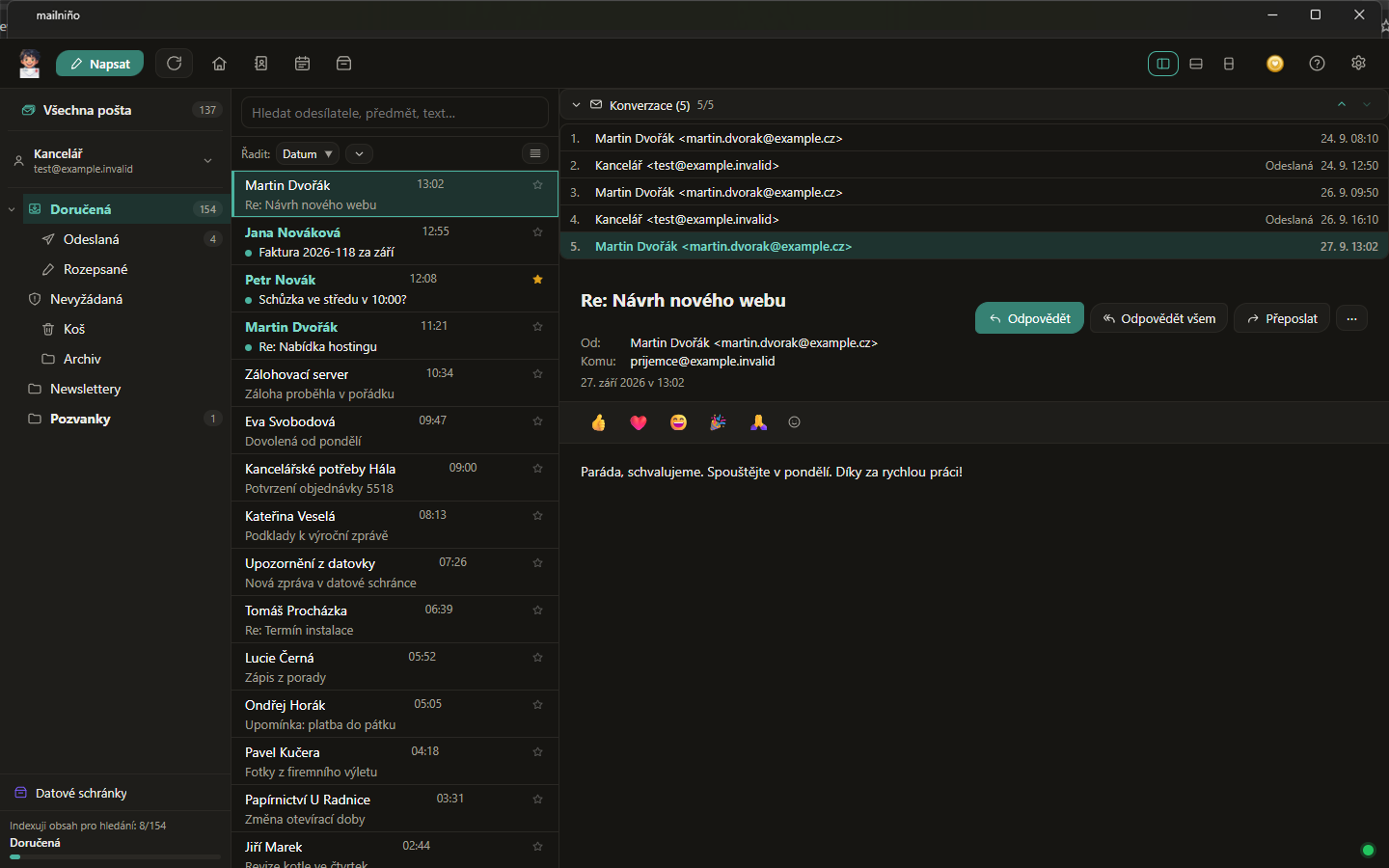Star the Eva Svobodová message
Viewport: 1389px width, 868px height.
[538, 421]
